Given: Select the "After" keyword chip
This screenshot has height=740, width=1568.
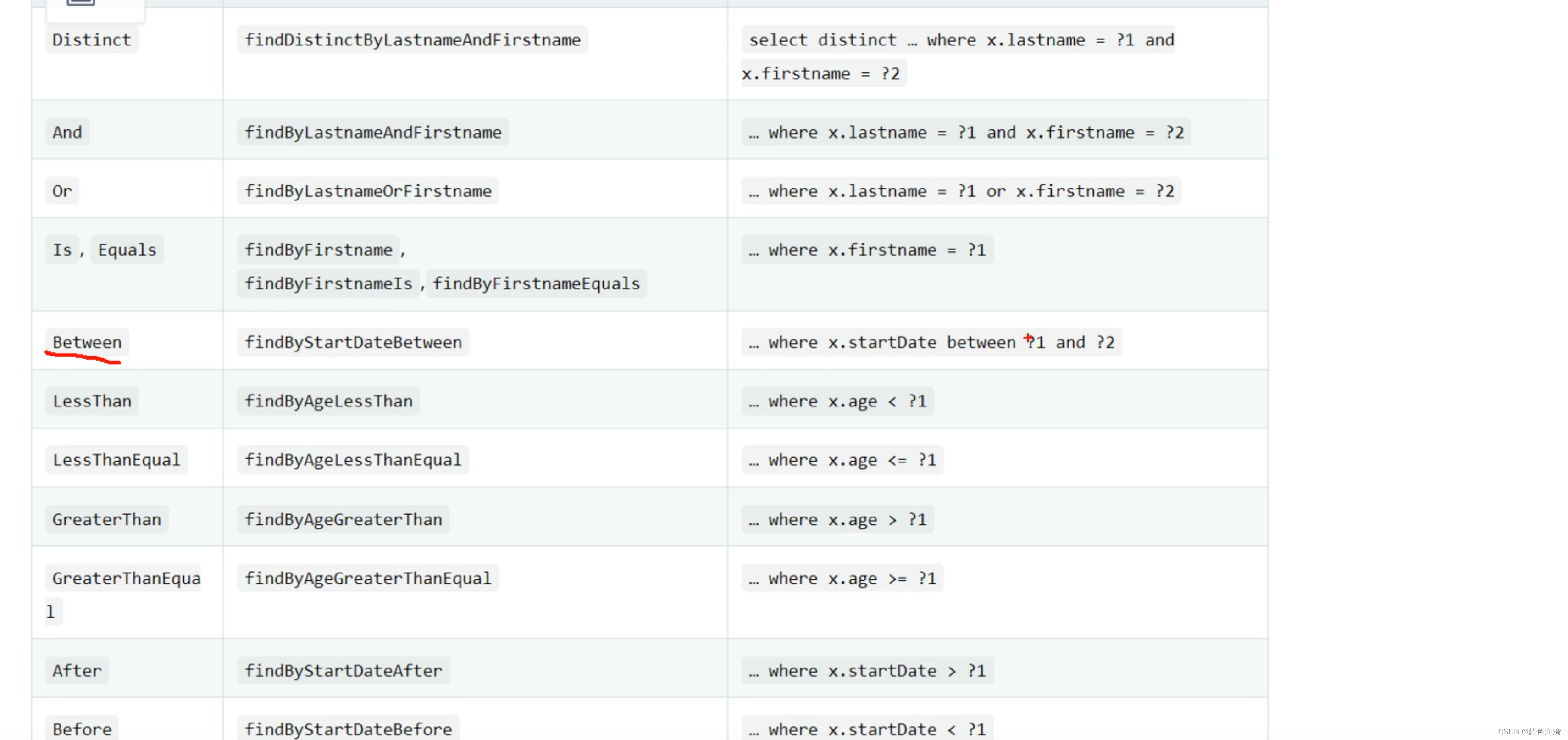Looking at the screenshot, I should 77,670.
